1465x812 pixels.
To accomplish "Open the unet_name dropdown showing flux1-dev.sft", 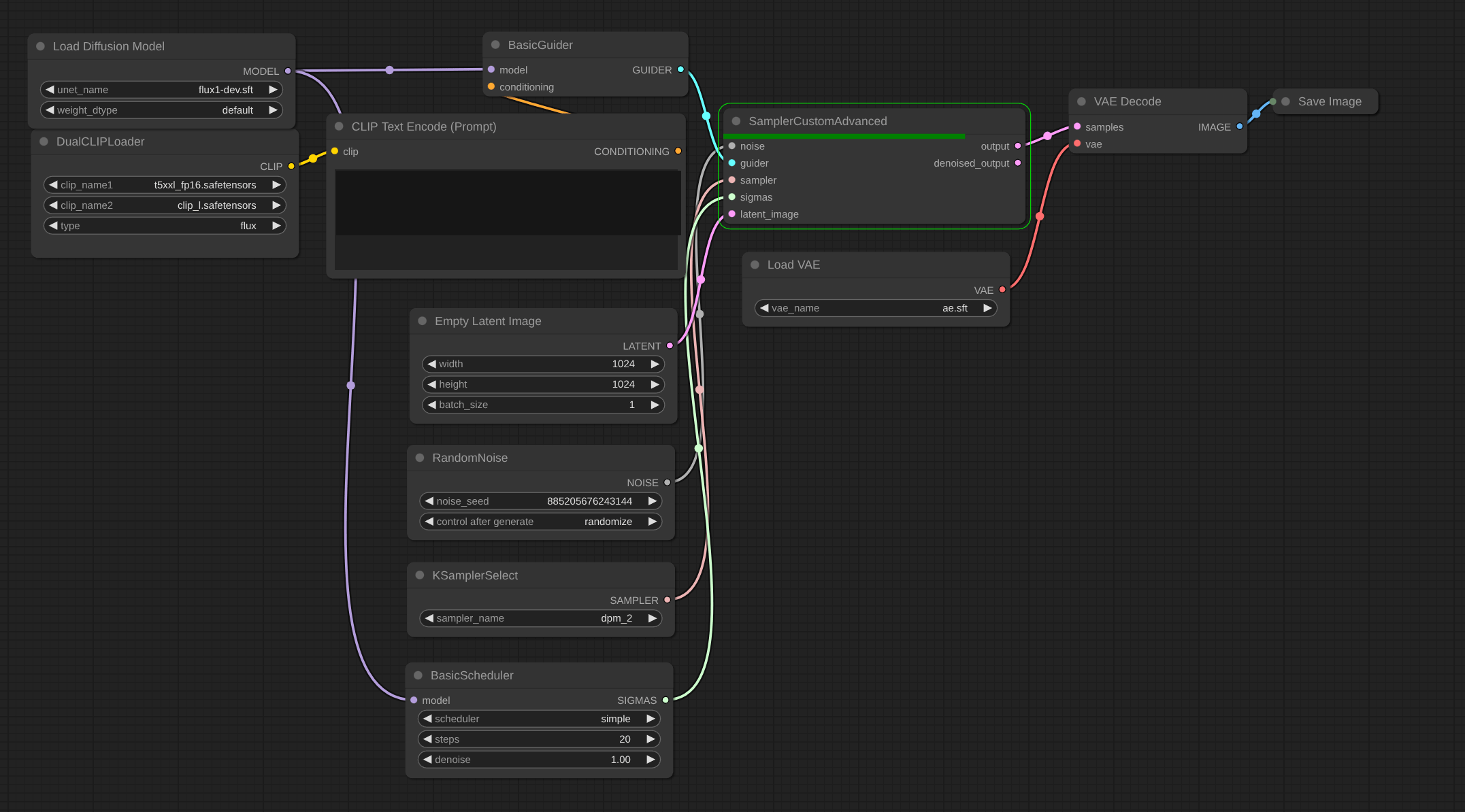I will point(161,90).
